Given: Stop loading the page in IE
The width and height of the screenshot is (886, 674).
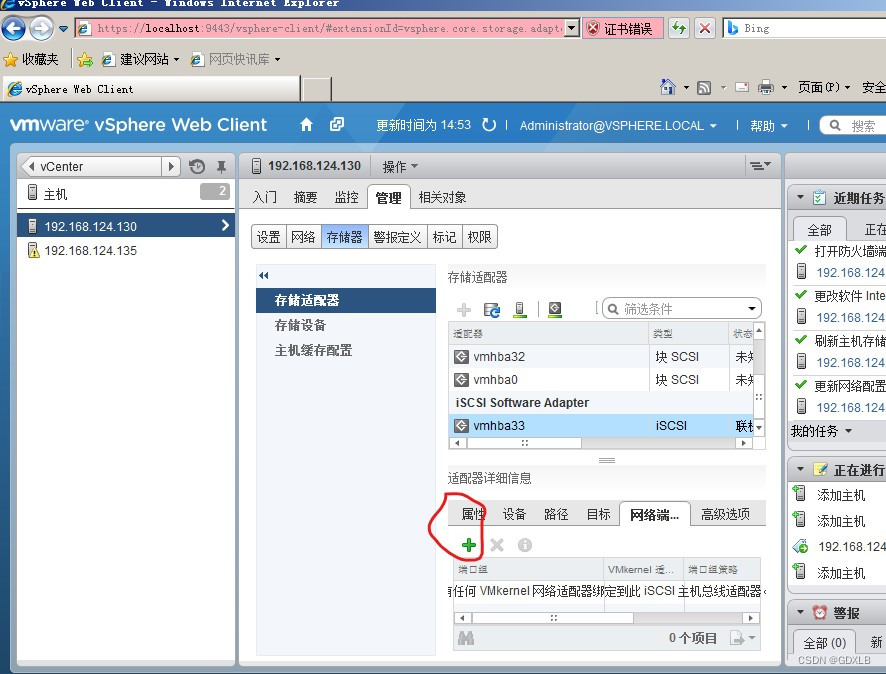Looking at the screenshot, I should click(705, 28).
